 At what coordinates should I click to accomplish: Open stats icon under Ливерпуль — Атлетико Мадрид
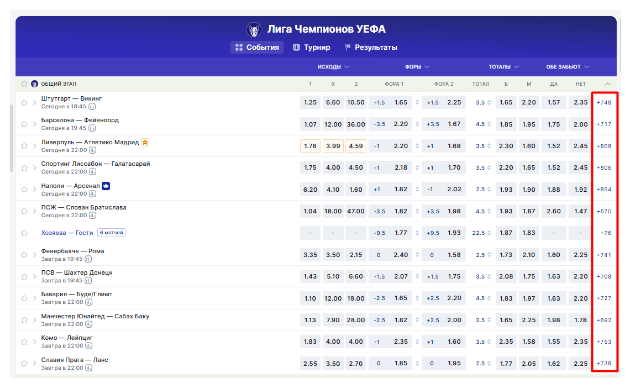tap(93, 150)
